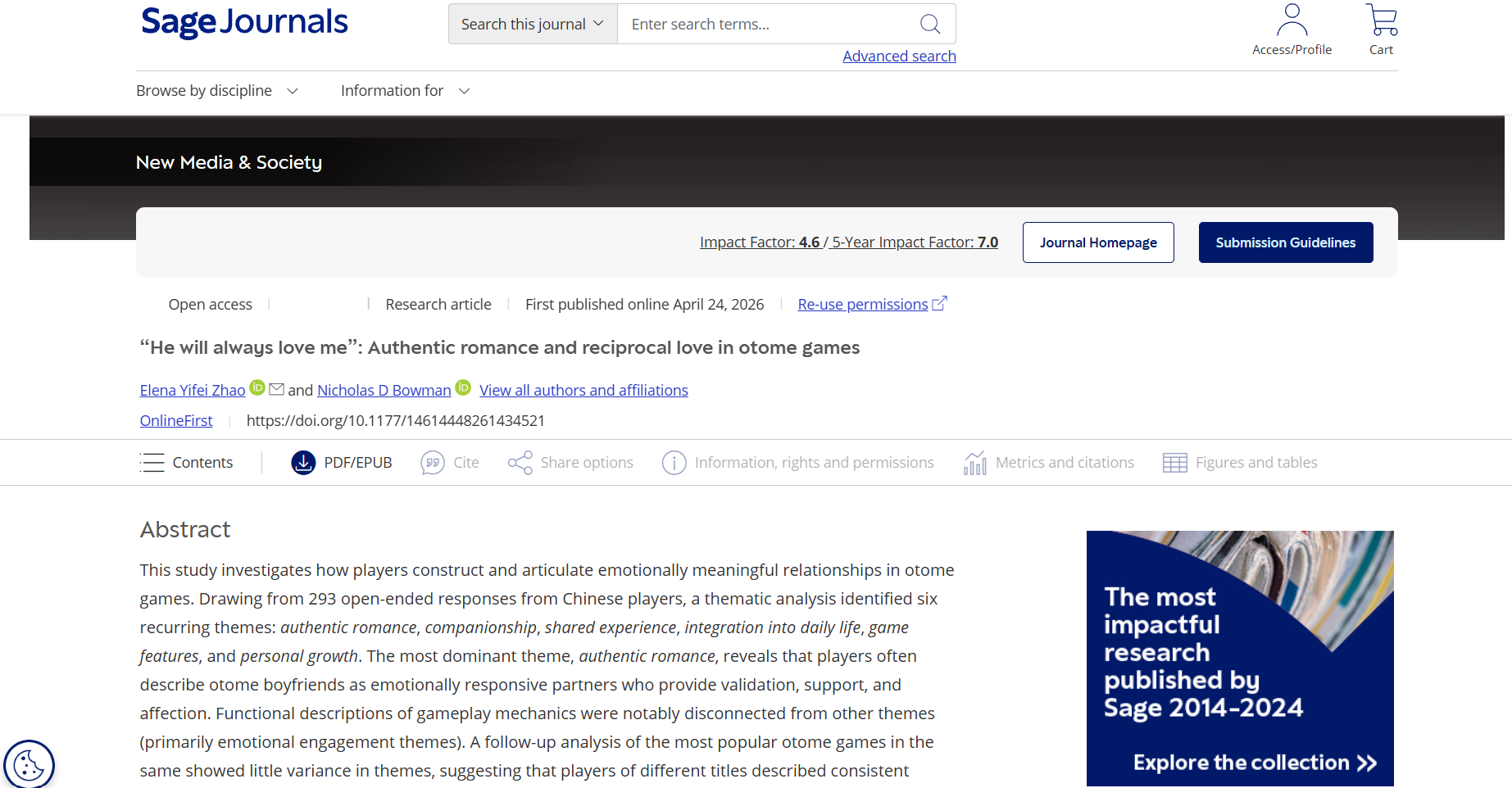The width and height of the screenshot is (1512, 788).
Task: Click the Open access label
Action: click(x=211, y=305)
